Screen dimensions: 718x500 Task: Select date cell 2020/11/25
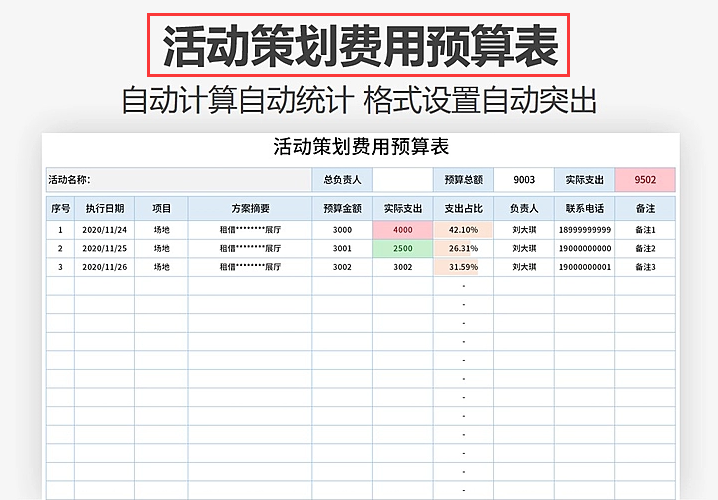105,249
